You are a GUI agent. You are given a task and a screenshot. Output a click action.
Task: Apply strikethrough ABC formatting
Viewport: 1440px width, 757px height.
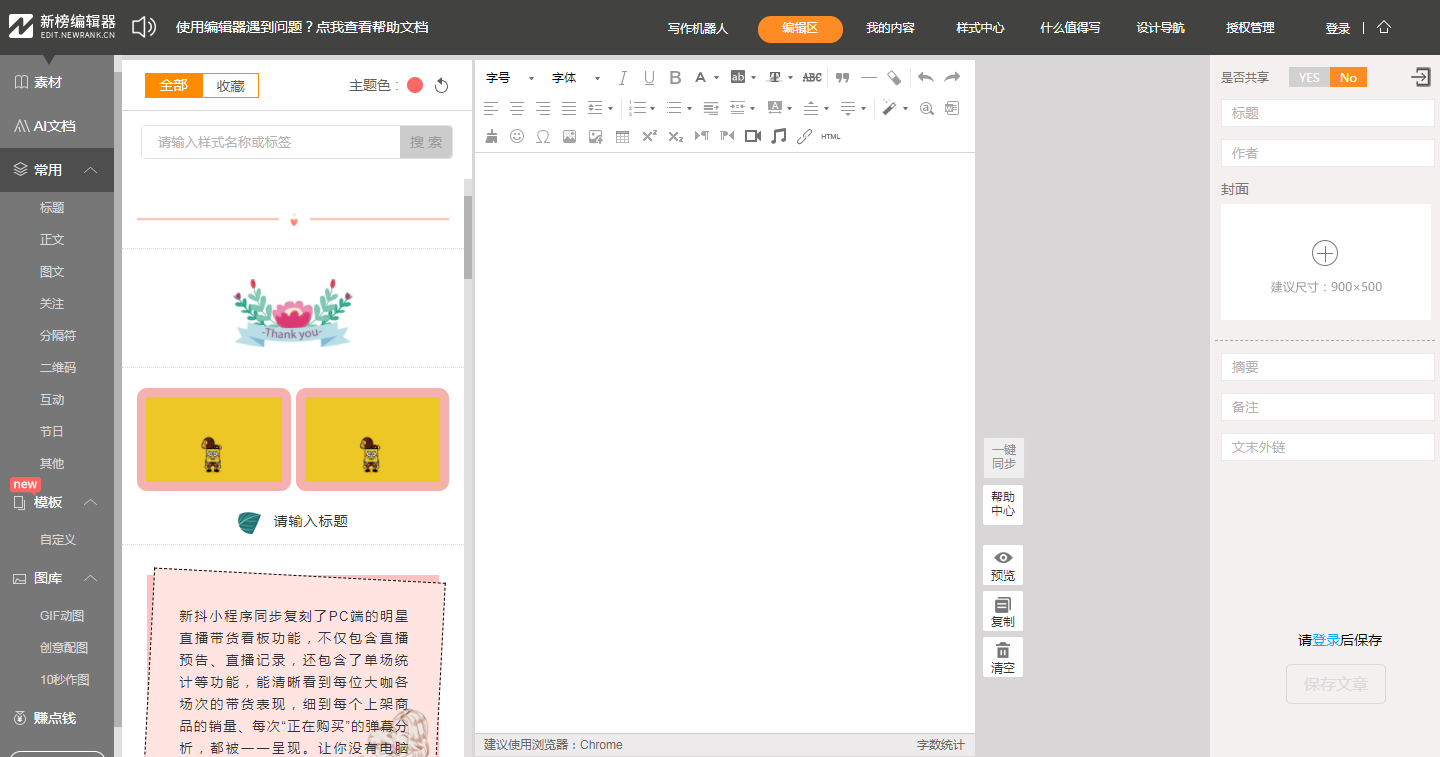point(812,78)
